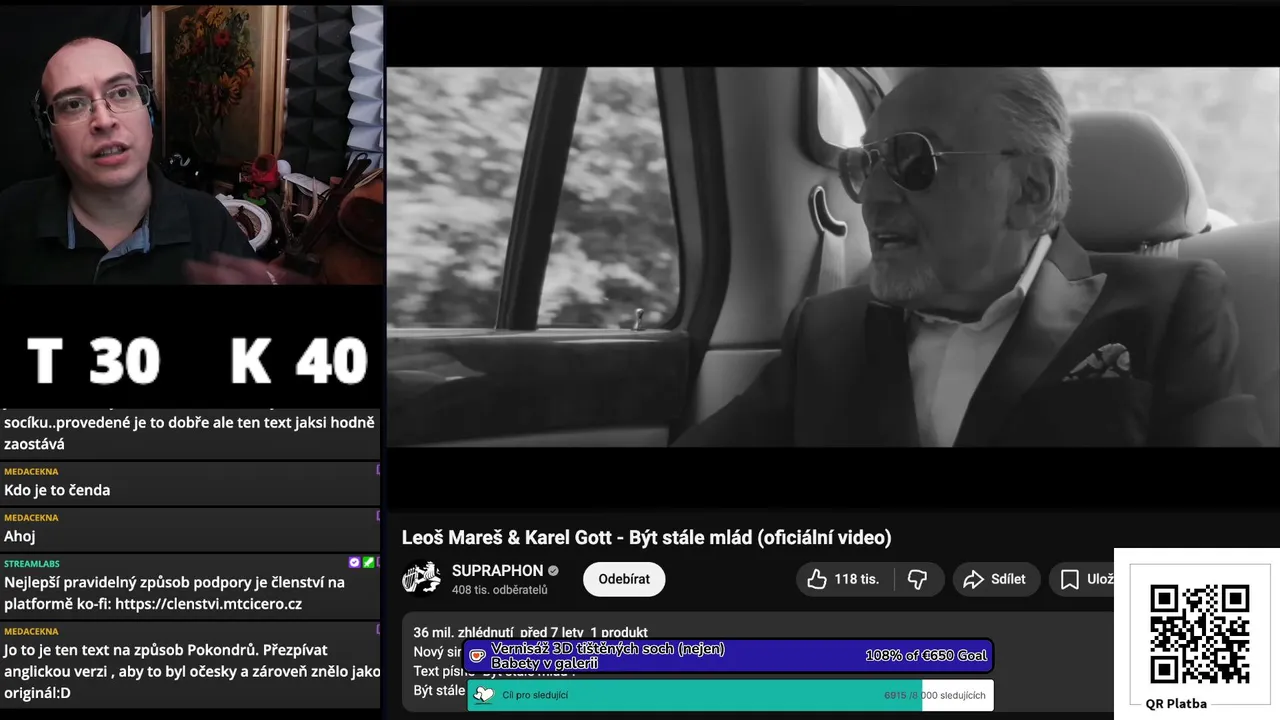Screen dimensions: 1280x720
Task: Click the follower goal progress bar
Action: click(x=730, y=695)
